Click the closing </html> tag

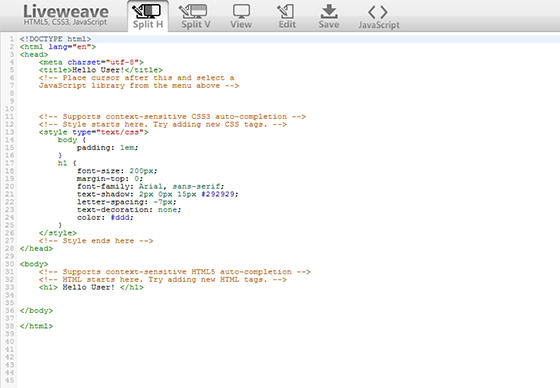pyautogui.click(x=36, y=326)
